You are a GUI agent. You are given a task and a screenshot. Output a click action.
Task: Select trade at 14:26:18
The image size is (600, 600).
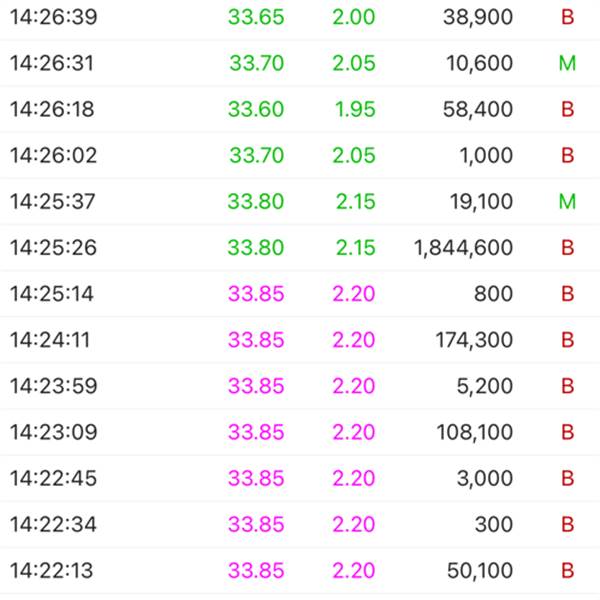pyautogui.click(x=300, y=109)
